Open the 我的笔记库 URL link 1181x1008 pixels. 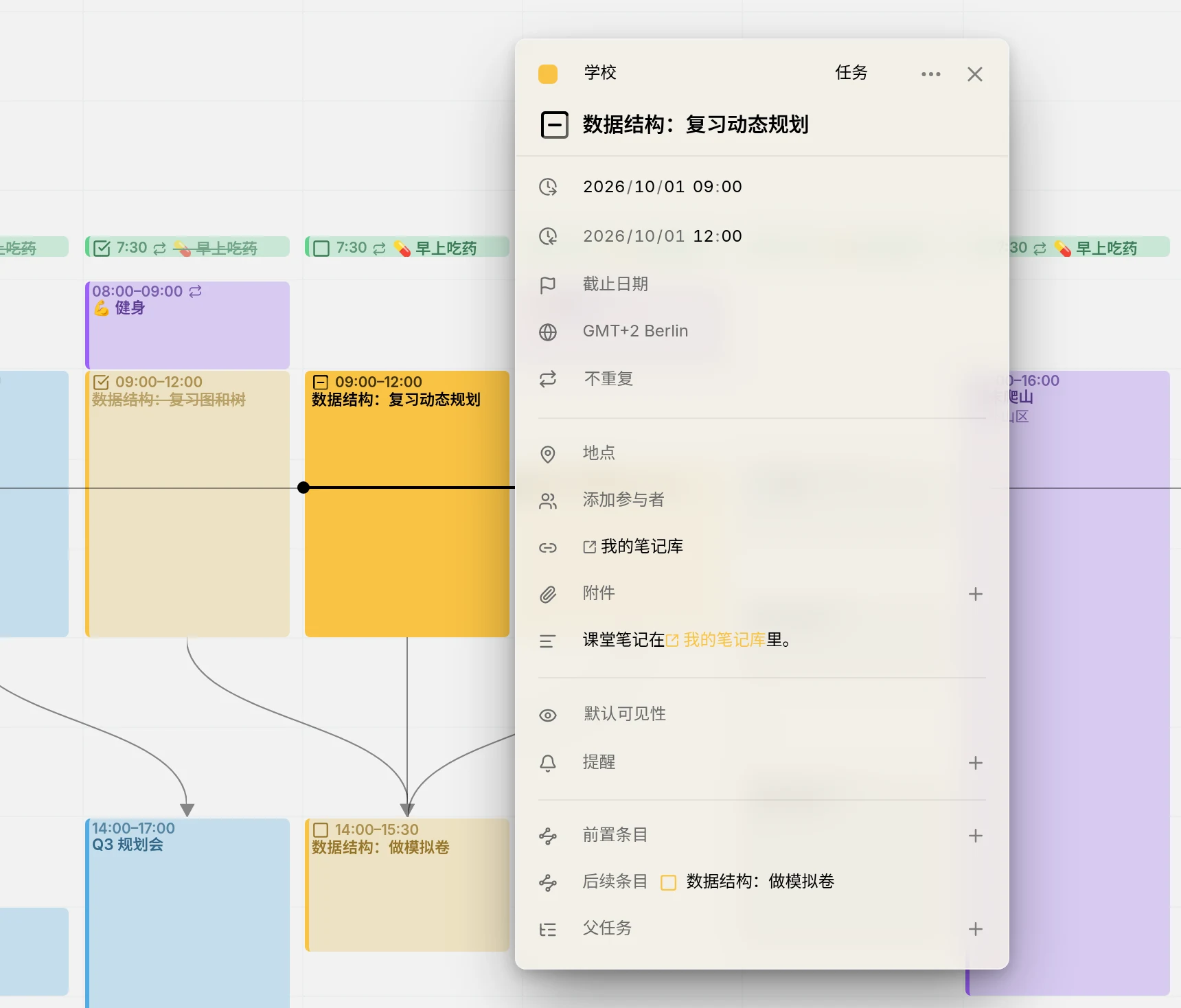[633, 547]
